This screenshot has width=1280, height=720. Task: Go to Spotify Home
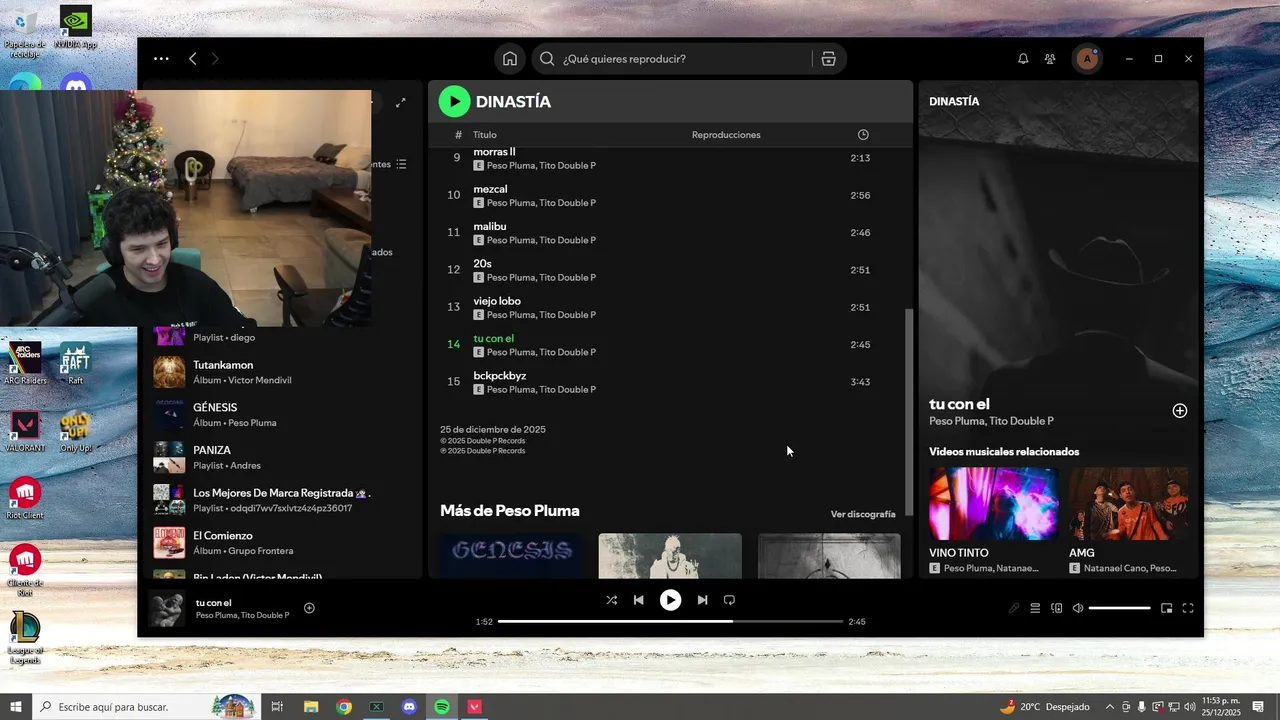coord(510,59)
